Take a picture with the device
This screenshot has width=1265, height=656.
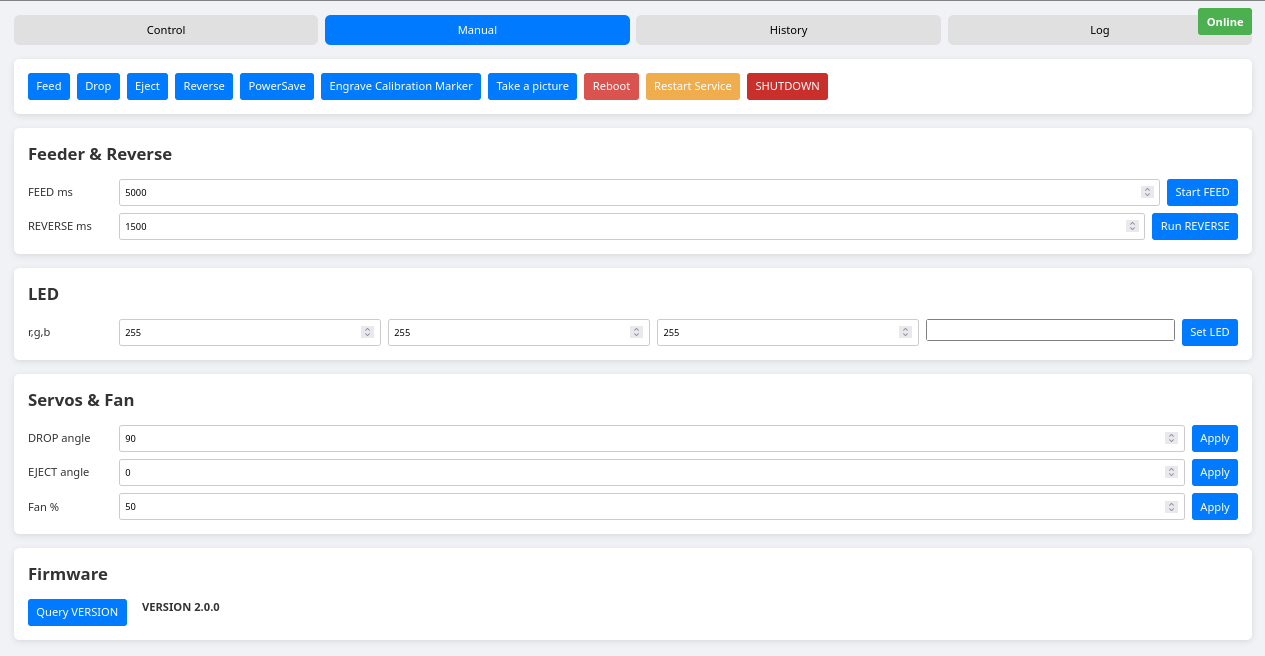pos(532,86)
